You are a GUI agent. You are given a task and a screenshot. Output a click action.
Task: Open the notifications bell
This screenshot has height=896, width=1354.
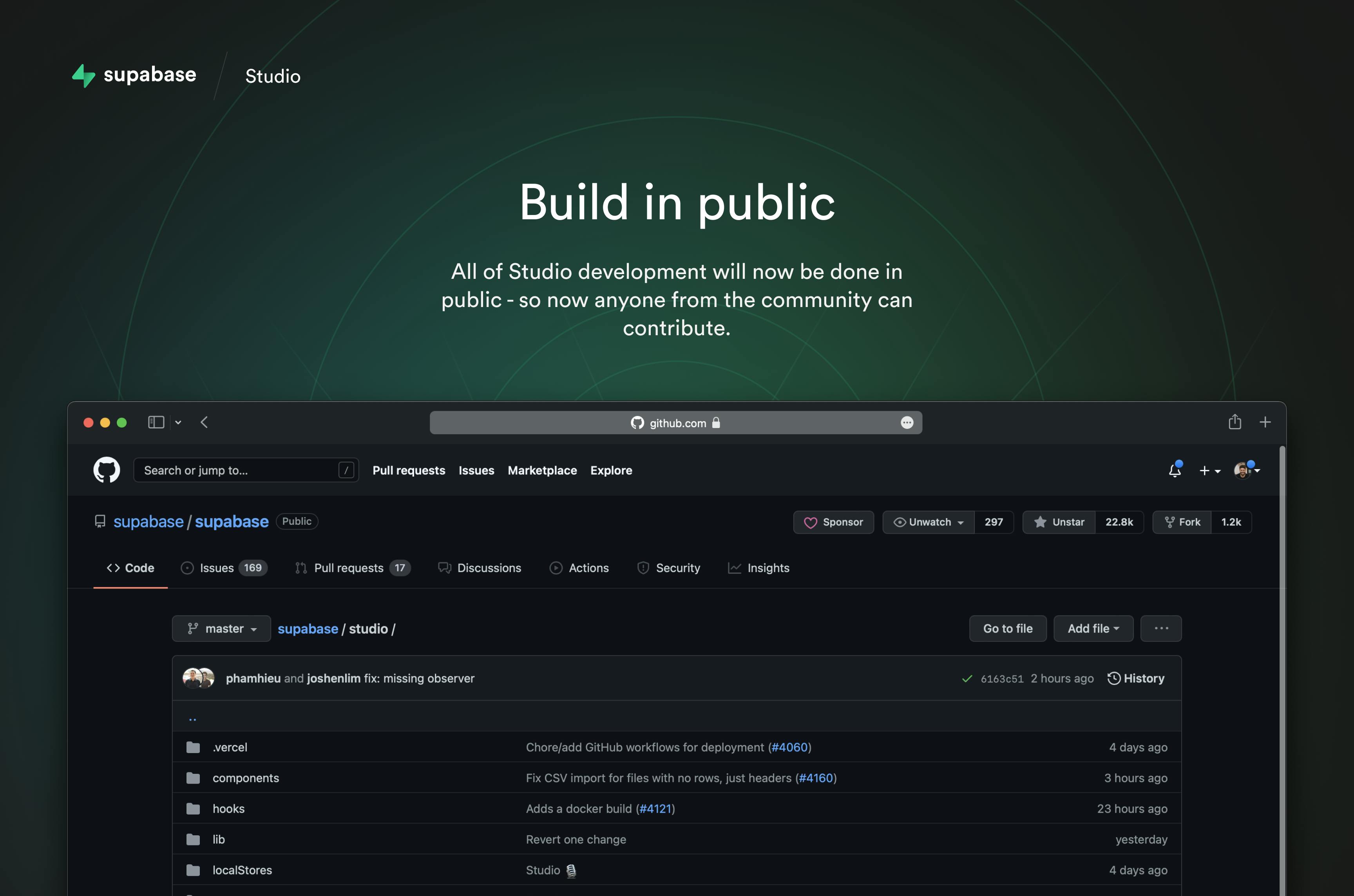click(1175, 470)
